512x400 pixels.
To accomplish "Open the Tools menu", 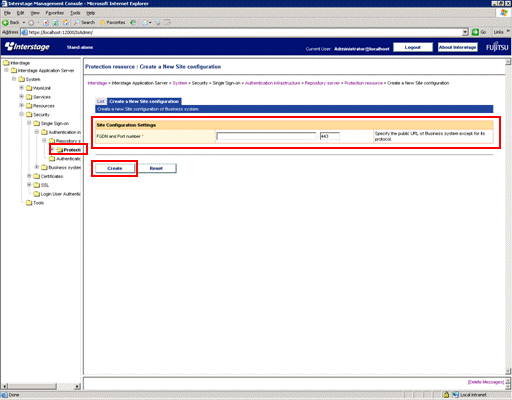I will pyautogui.click(x=75, y=13).
